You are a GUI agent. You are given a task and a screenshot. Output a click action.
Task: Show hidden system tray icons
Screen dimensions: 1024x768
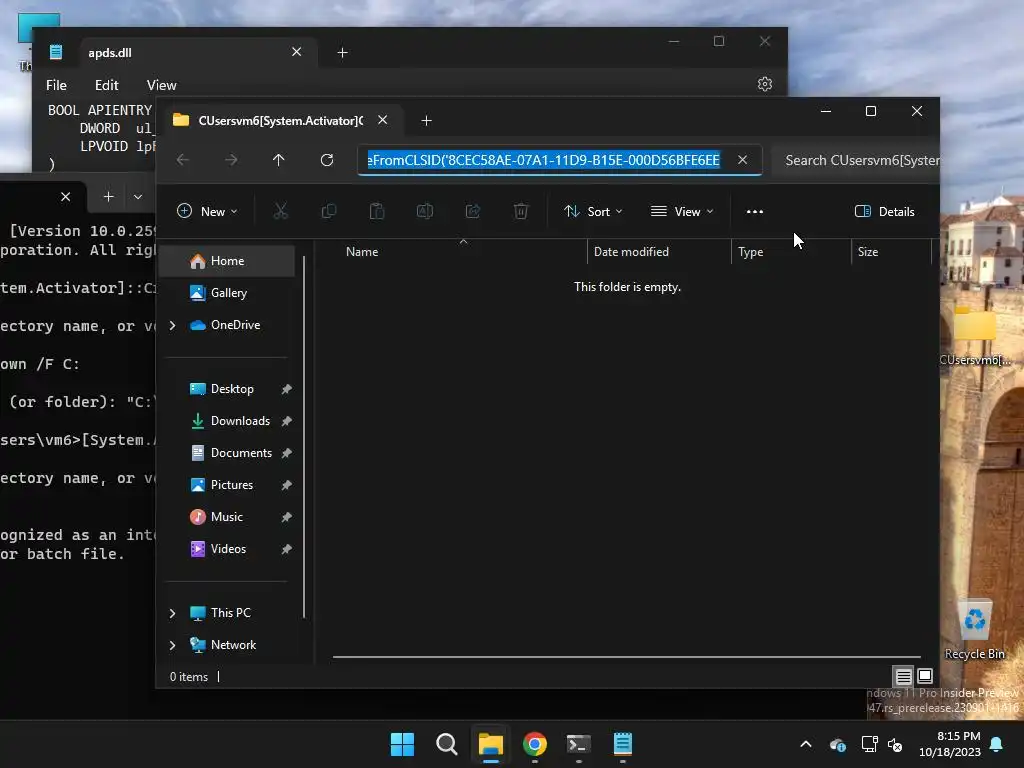point(806,744)
